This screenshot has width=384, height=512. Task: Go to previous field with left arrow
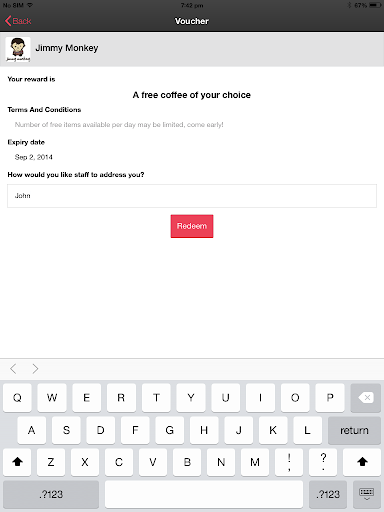pos(13,369)
